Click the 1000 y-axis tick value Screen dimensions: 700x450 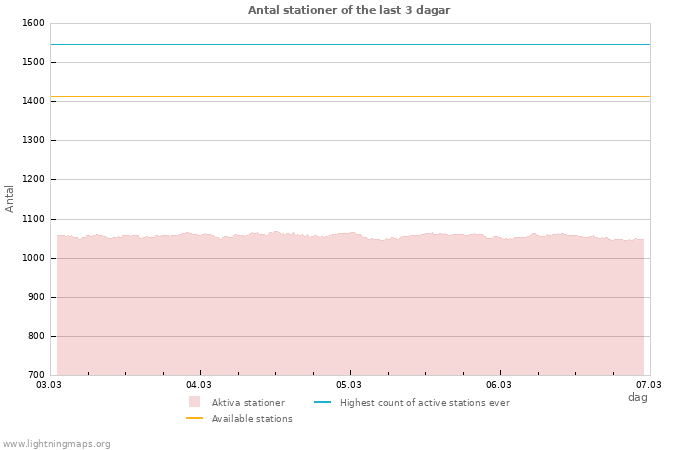click(x=32, y=258)
